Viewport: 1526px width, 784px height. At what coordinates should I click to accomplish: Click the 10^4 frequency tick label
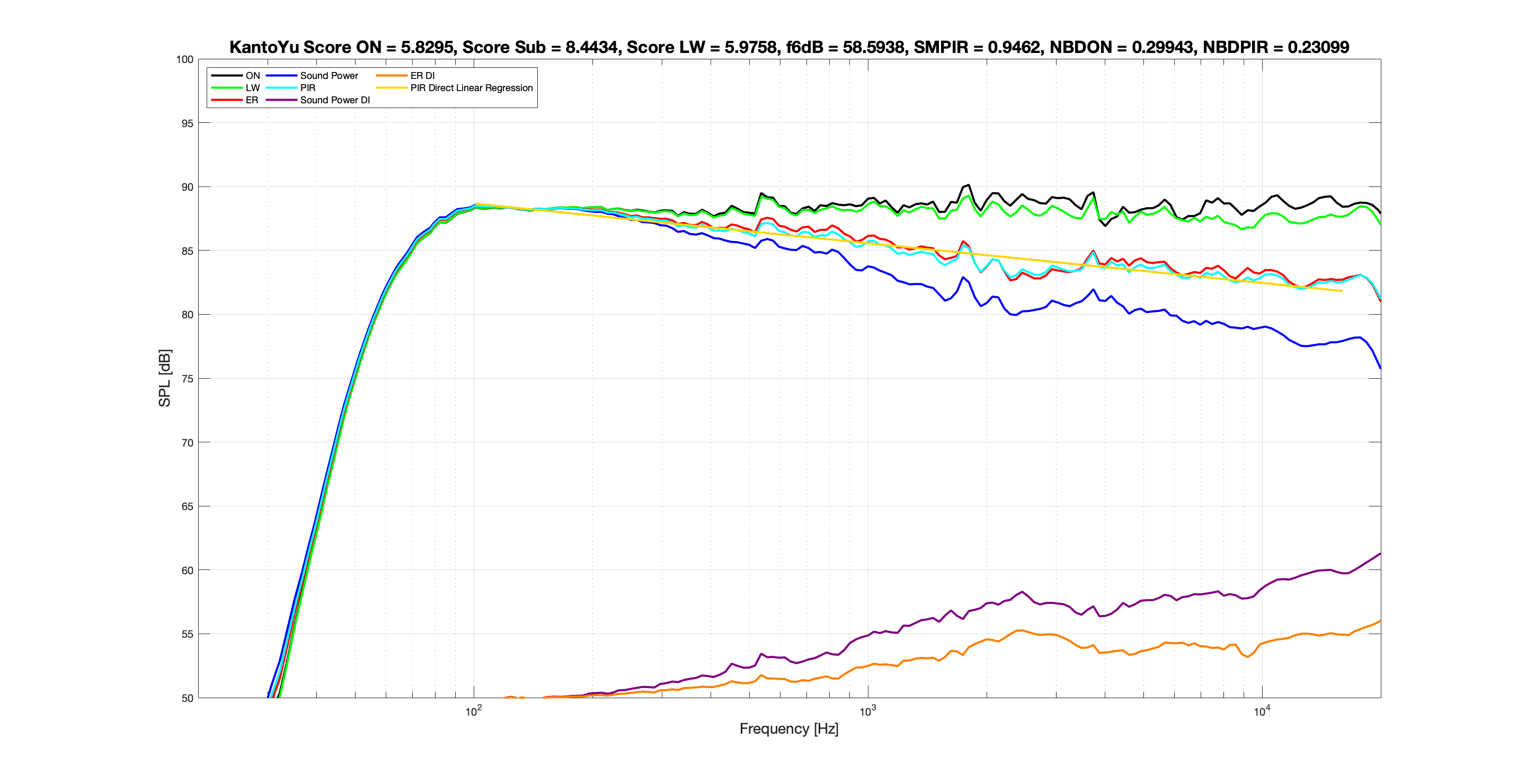(x=1262, y=711)
